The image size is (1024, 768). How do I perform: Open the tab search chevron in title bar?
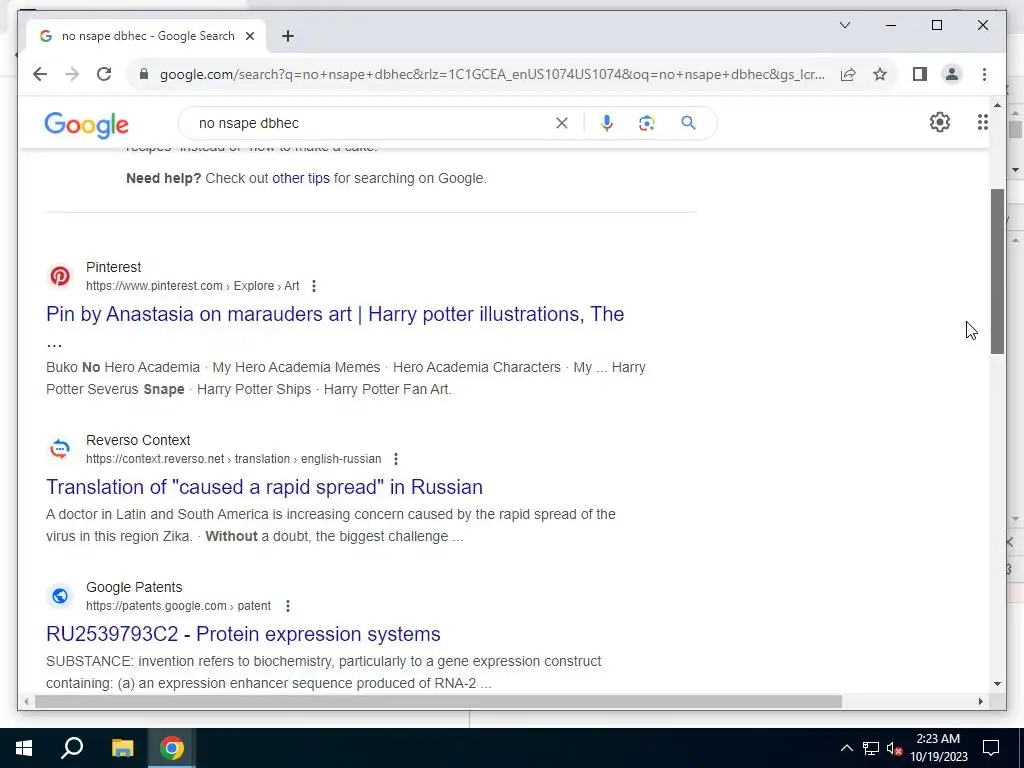(x=844, y=25)
